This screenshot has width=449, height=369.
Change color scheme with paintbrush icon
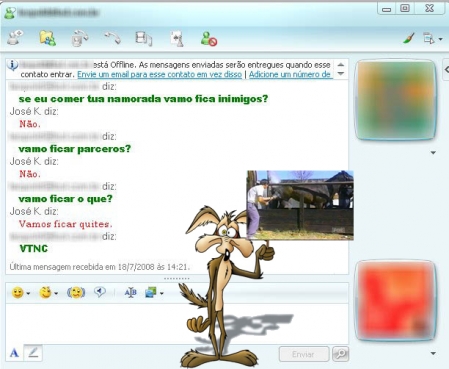pyautogui.click(x=409, y=38)
